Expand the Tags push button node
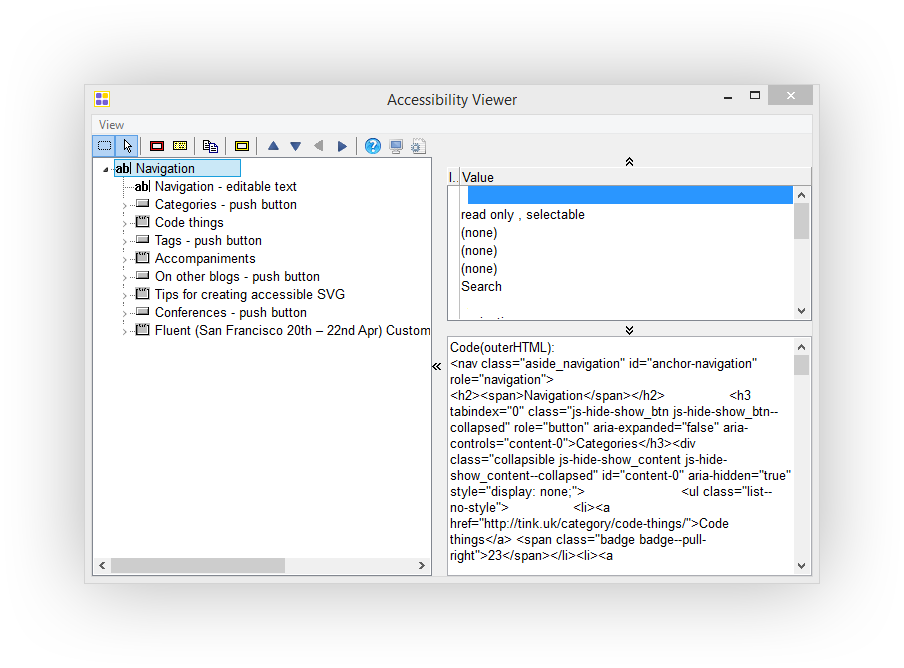 click(124, 241)
